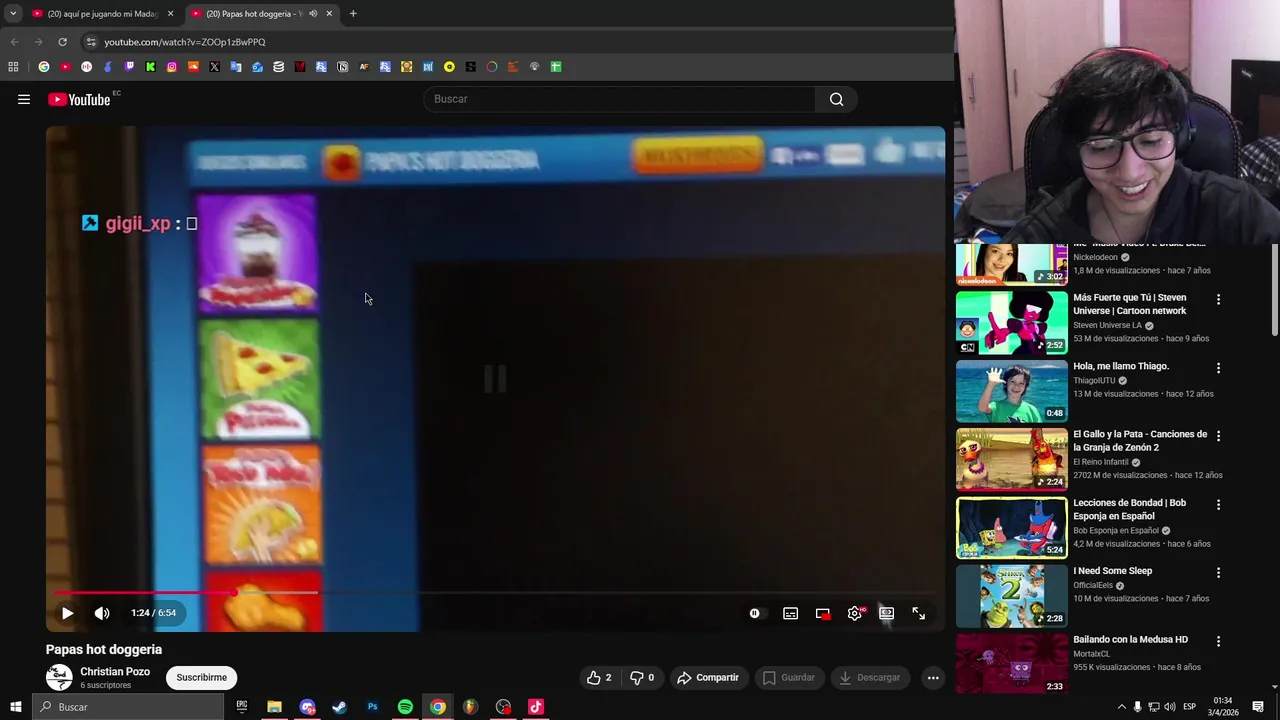Open the taskbar volume icon
Image resolution: width=1280 pixels, height=720 pixels.
point(1170,707)
